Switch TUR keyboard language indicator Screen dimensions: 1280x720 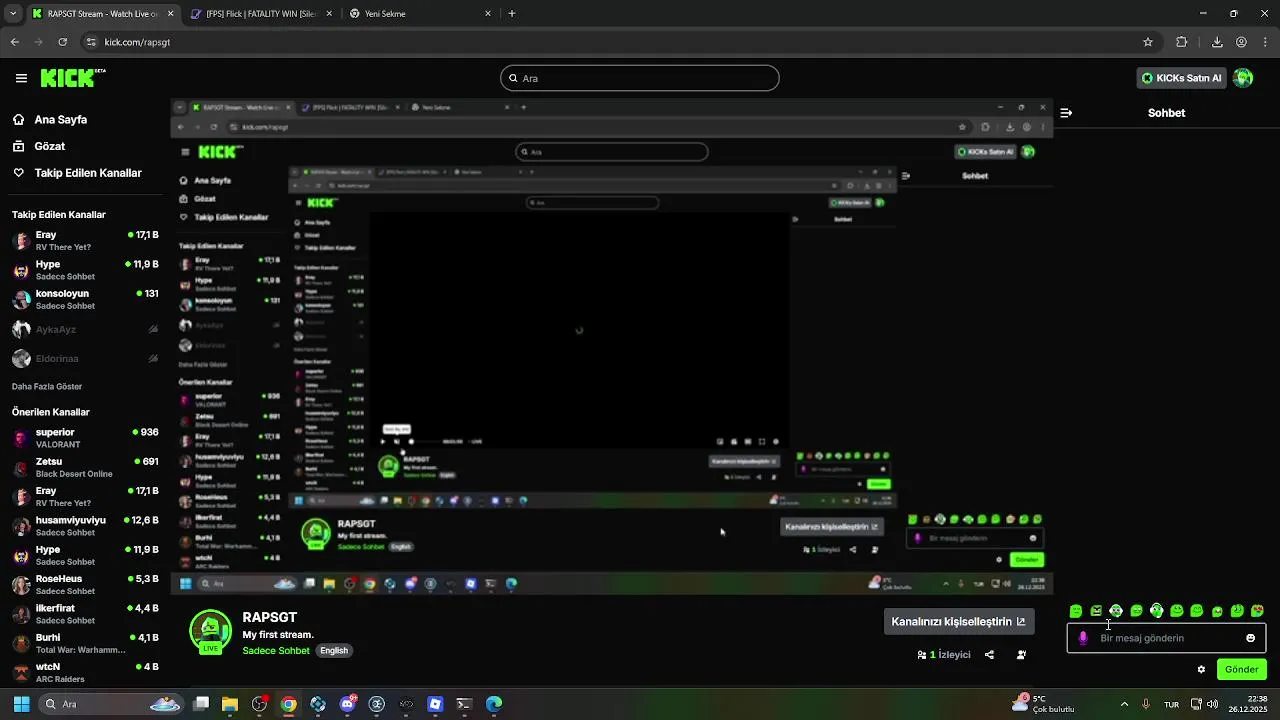1171,704
